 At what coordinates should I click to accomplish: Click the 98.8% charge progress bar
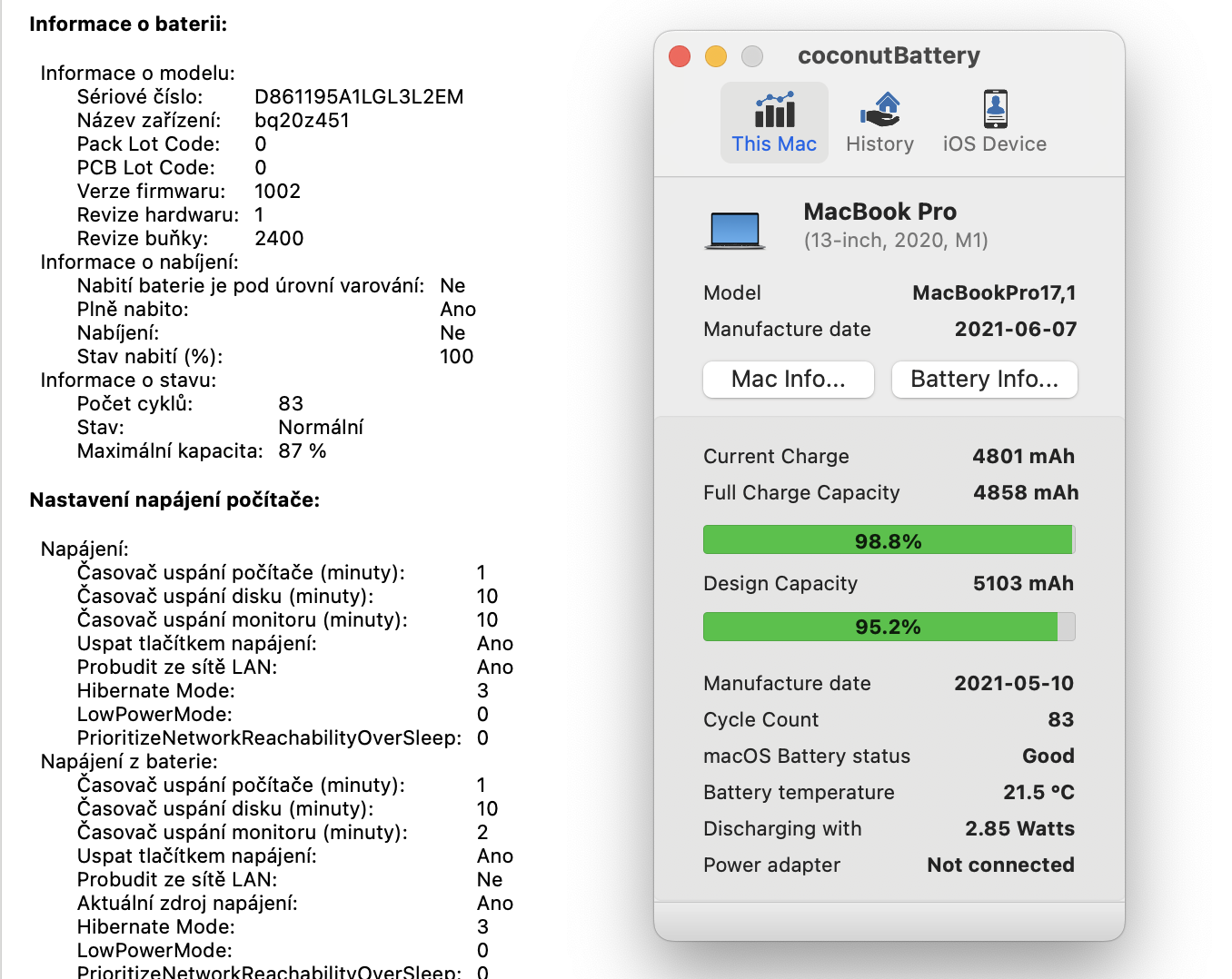[888, 540]
